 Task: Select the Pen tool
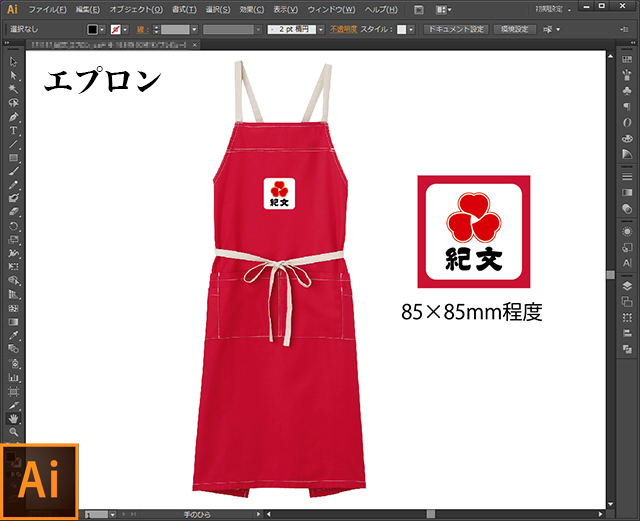13,116
